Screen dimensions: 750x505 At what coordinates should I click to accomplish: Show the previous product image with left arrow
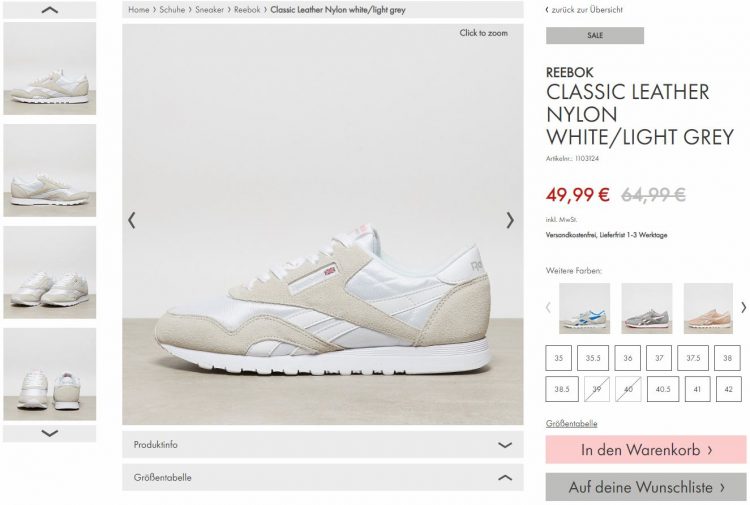(x=132, y=220)
